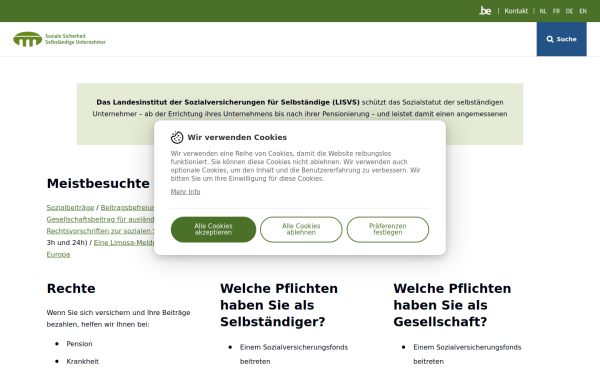Open the Suche search button

tap(561, 39)
